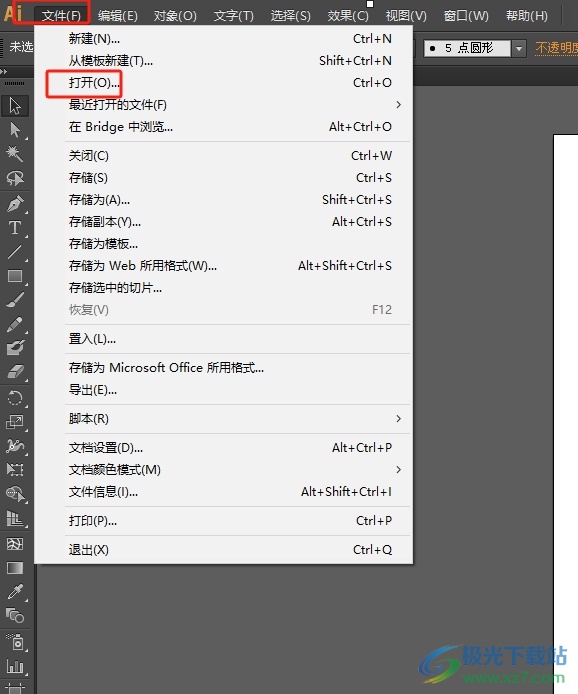Select the Gradient tool
This screenshot has width=578, height=694.
pos(15,567)
